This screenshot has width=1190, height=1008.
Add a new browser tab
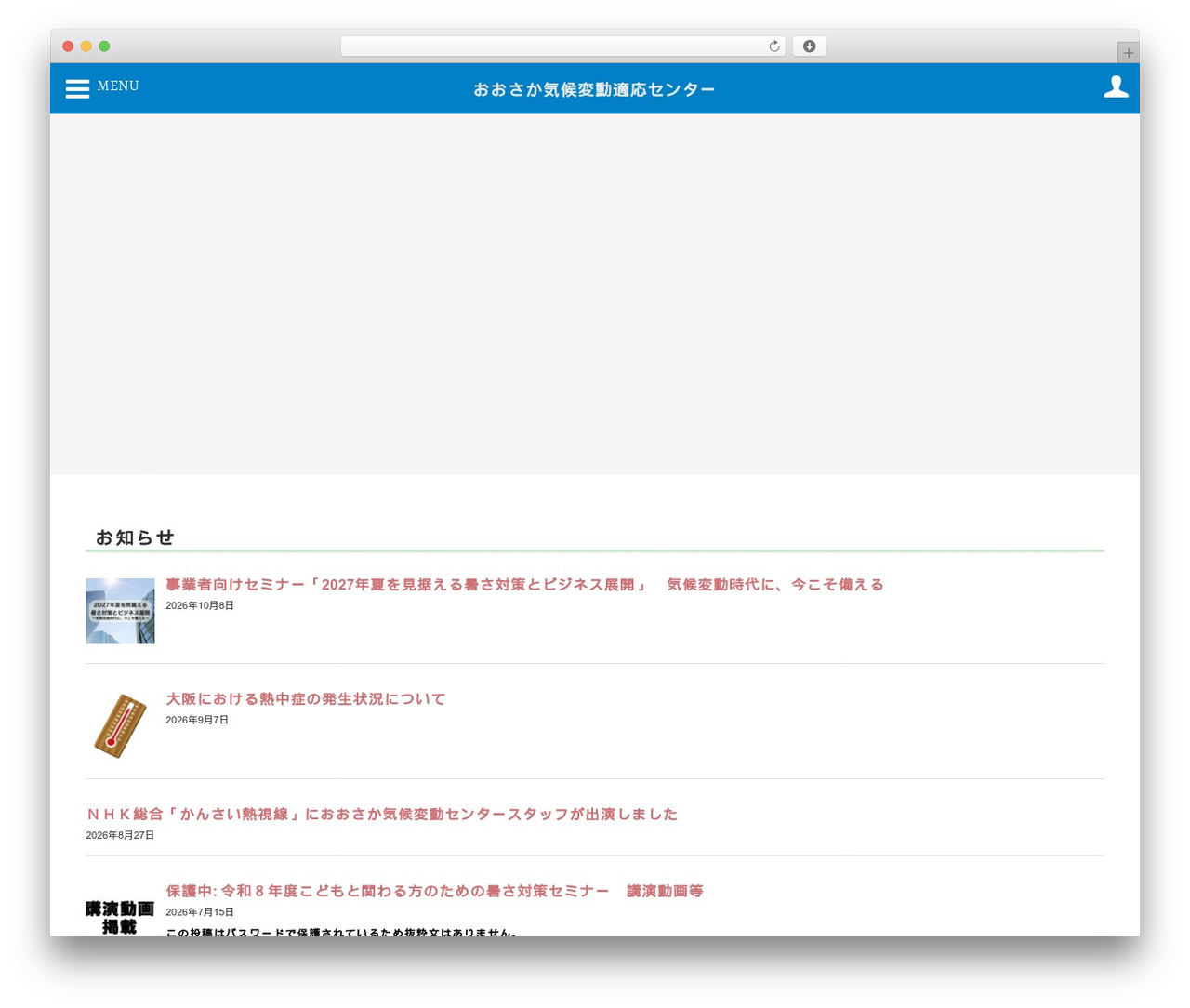pos(1128,53)
